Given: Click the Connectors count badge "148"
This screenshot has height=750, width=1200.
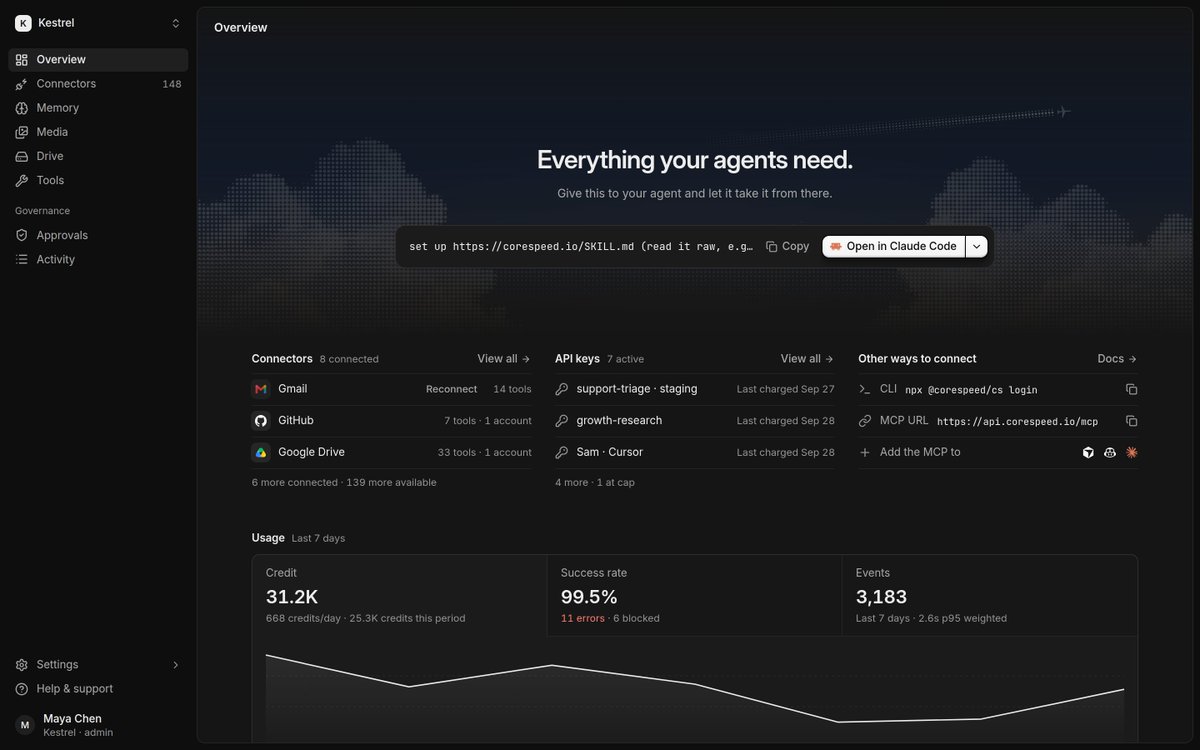Looking at the screenshot, I should [172, 84].
